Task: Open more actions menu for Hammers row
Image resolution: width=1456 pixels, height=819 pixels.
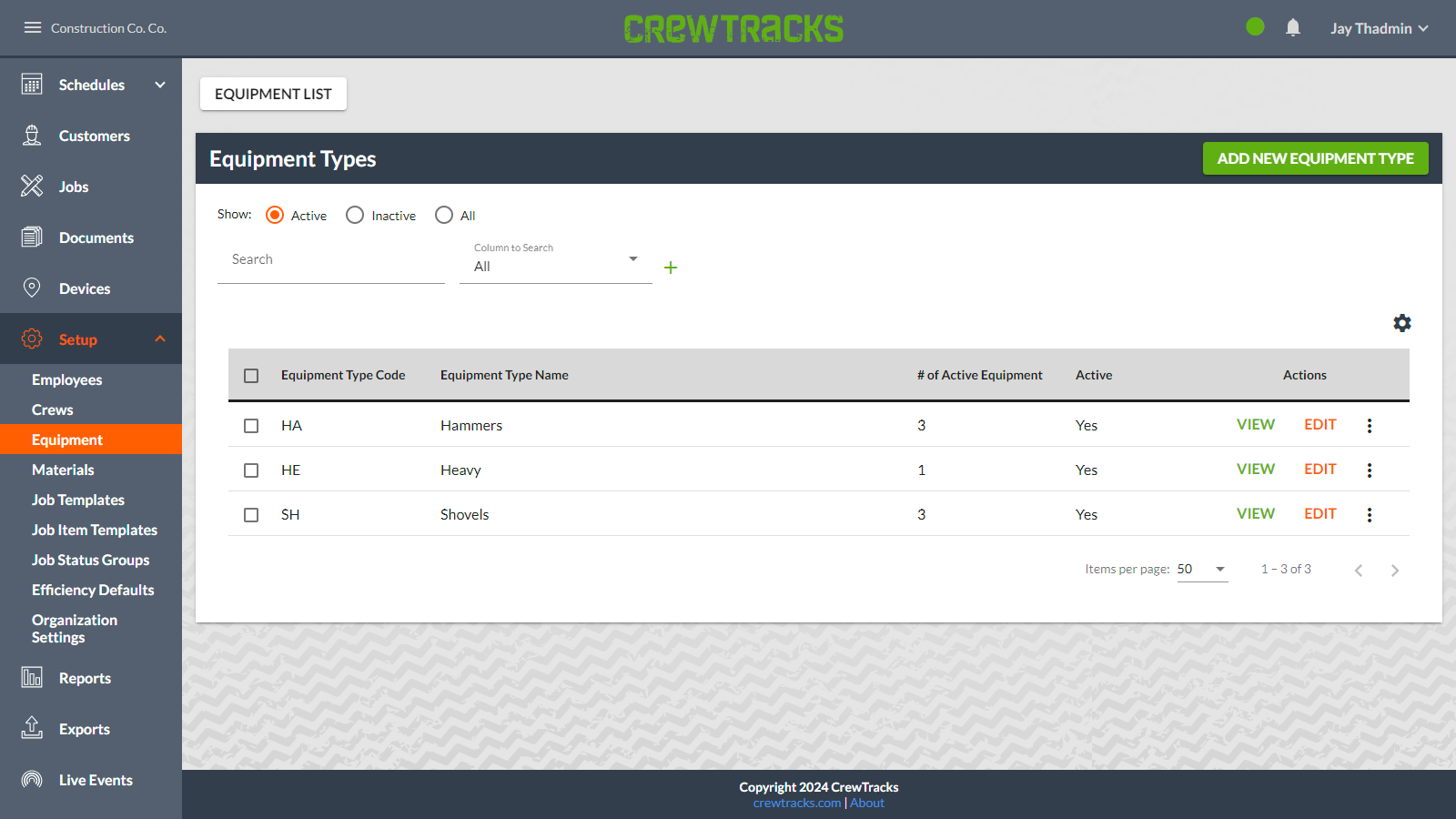Action: pyautogui.click(x=1370, y=425)
